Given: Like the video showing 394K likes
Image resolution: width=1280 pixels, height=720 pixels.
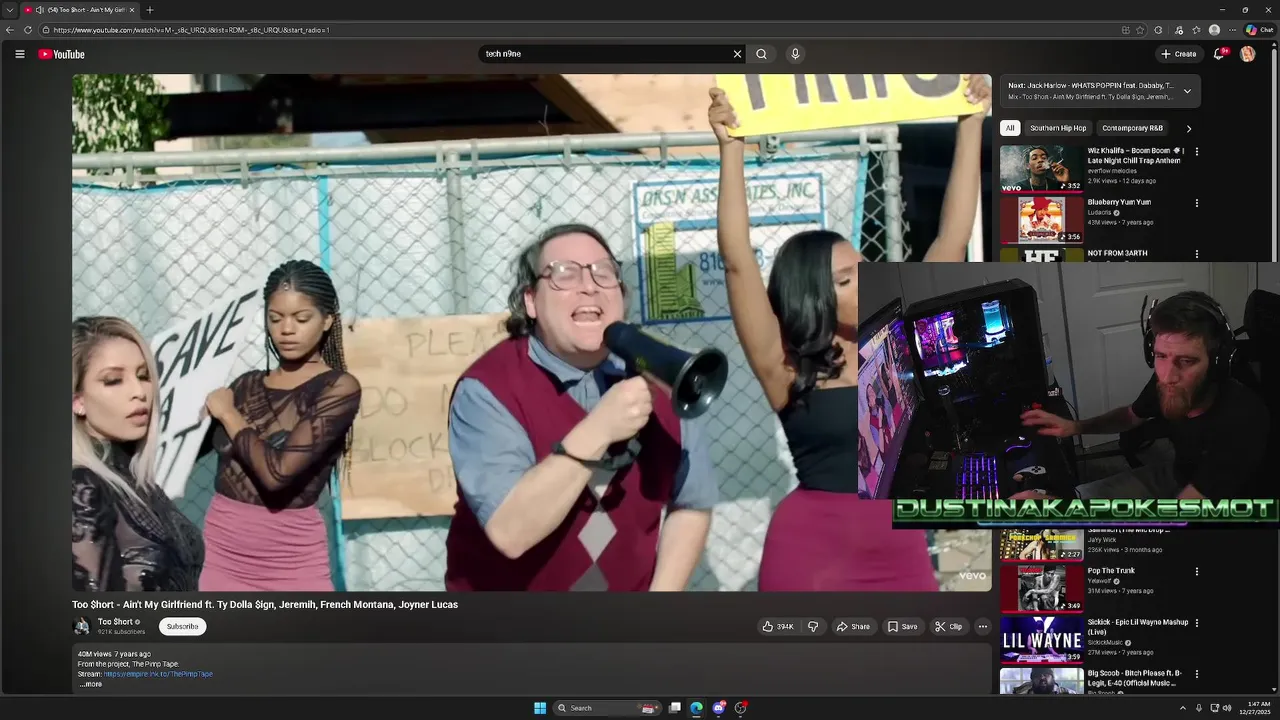Looking at the screenshot, I should tap(778, 627).
